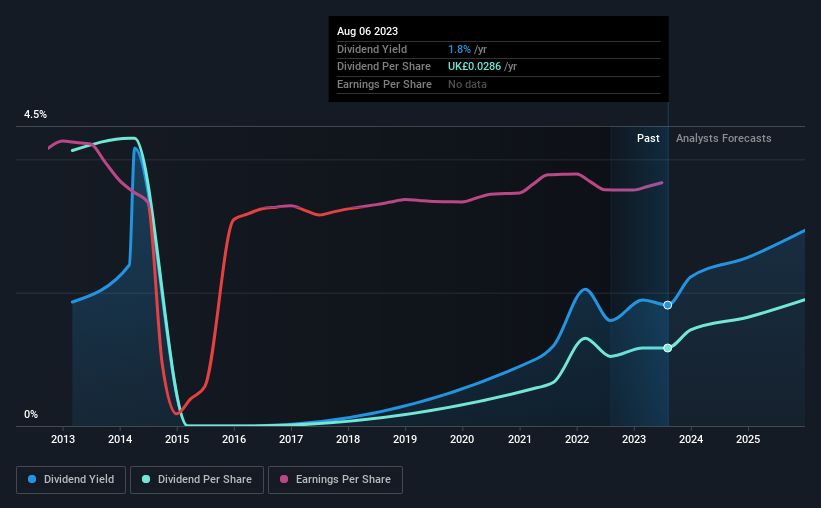Click the 2013 year axis label
Image resolution: width=821 pixels, height=508 pixels.
point(63,439)
